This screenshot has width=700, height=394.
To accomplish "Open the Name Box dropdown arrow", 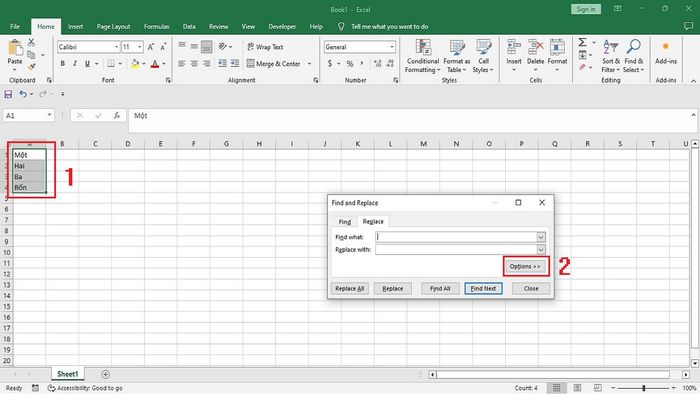I will click(x=49, y=116).
